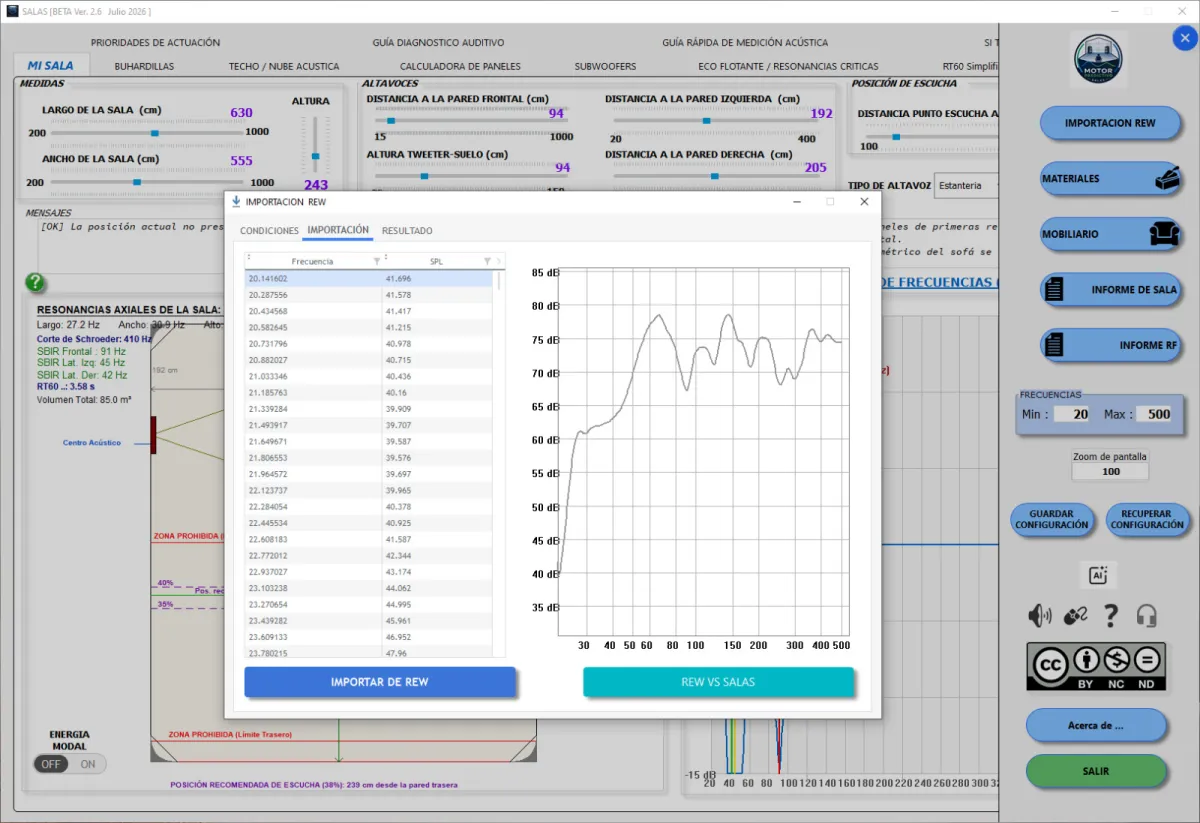Sort by the SPL column header
1200x823 pixels.
click(436, 261)
